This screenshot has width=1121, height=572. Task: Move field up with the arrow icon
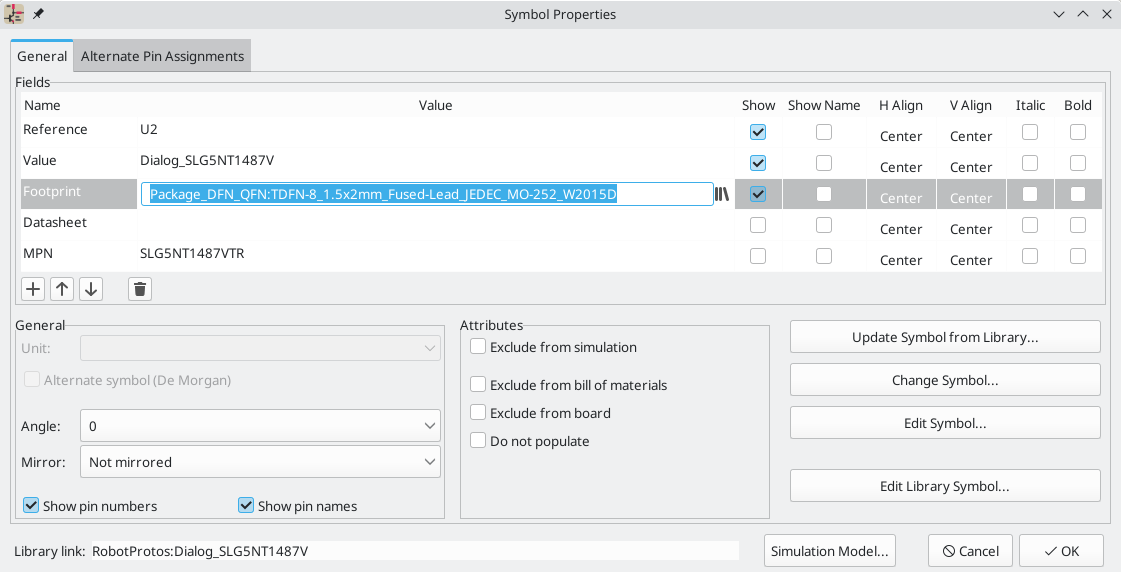(x=62, y=289)
